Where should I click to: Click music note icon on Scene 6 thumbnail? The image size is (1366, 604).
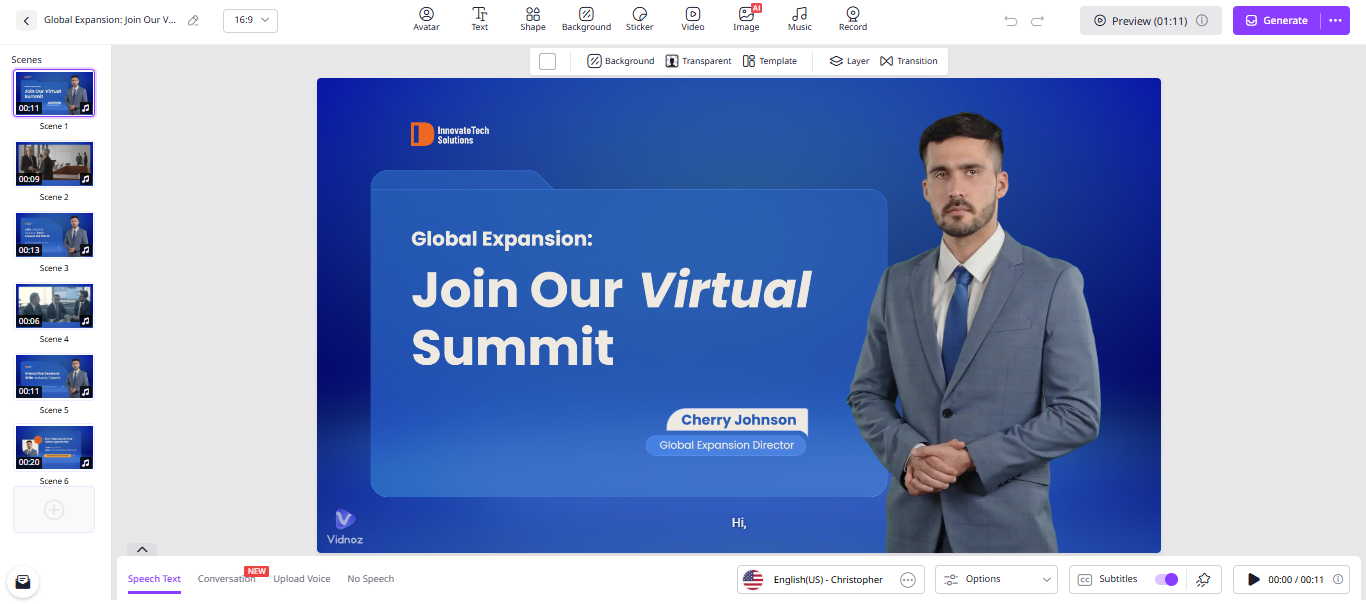click(x=86, y=463)
